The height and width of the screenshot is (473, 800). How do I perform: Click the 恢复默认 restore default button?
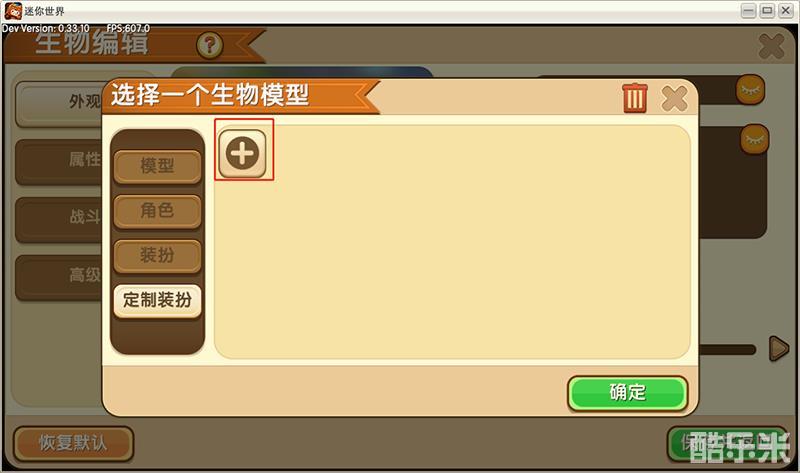(x=73, y=443)
